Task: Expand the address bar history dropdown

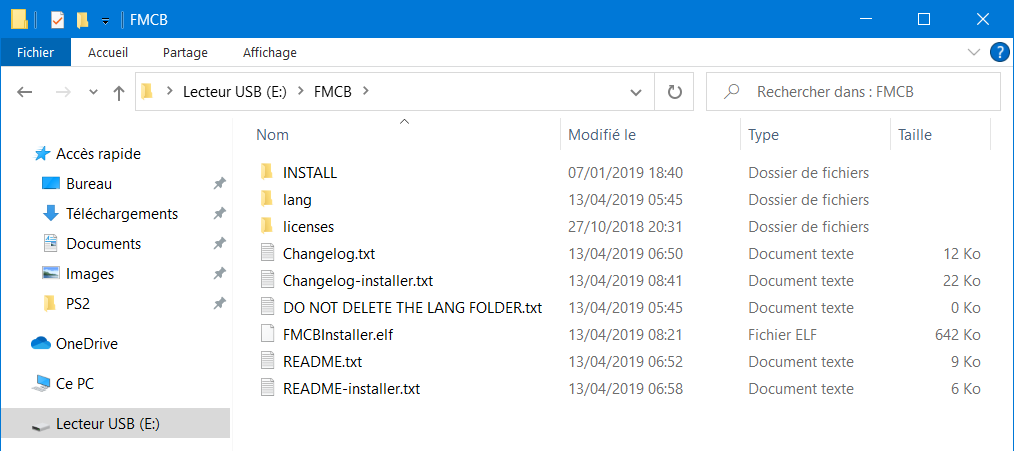Action: tap(636, 92)
